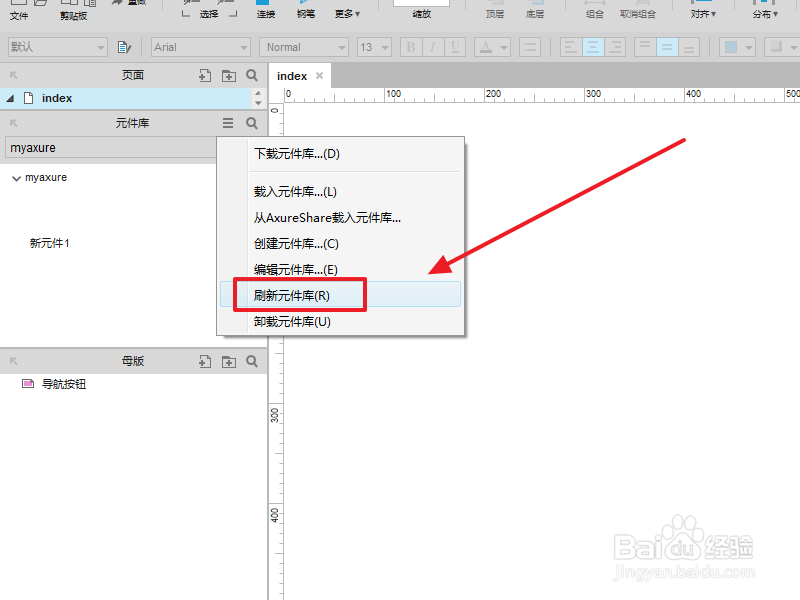Screen dimensions: 800x600
Task: Send to back with 底层
Action: click(x=535, y=10)
